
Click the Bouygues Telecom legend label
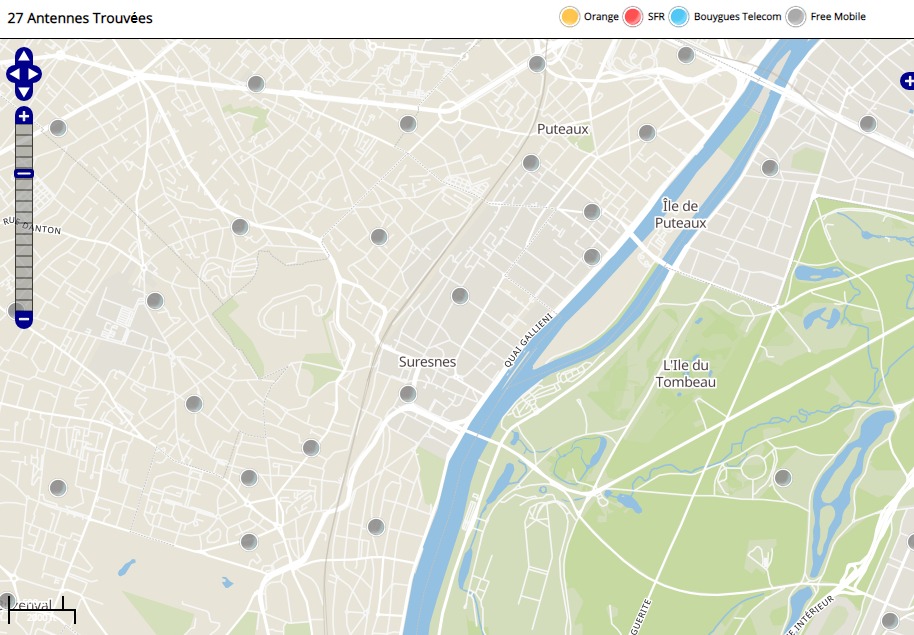pyautogui.click(x=737, y=17)
